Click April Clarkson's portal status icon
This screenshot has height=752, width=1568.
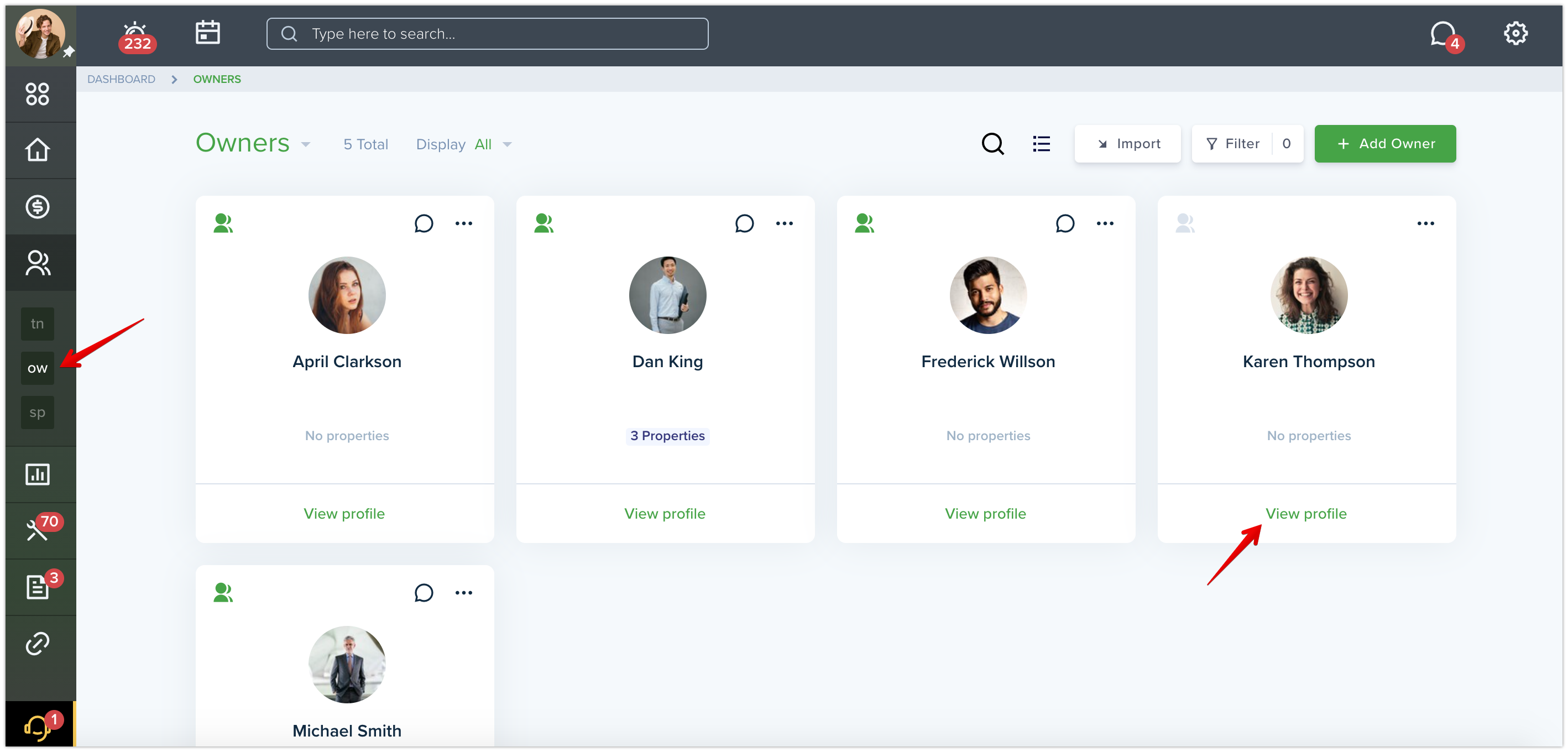pyautogui.click(x=223, y=223)
